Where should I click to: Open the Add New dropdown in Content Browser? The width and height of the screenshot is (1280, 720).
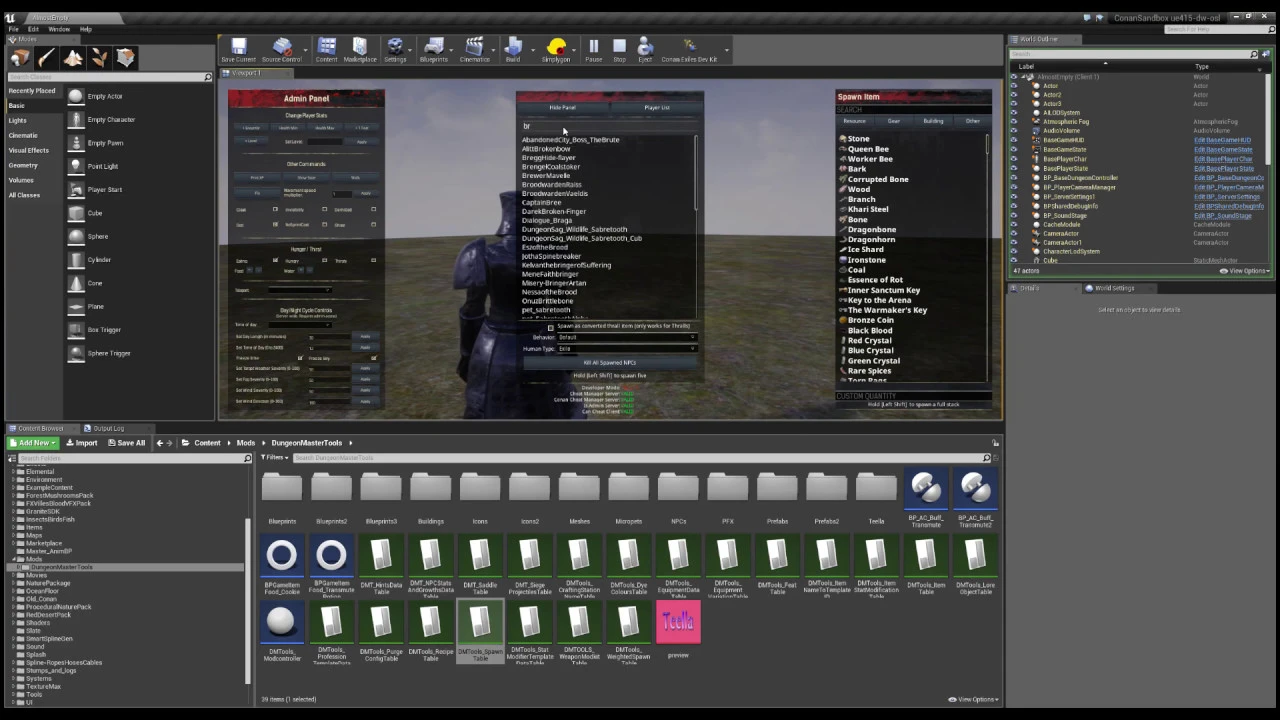(x=31, y=443)
